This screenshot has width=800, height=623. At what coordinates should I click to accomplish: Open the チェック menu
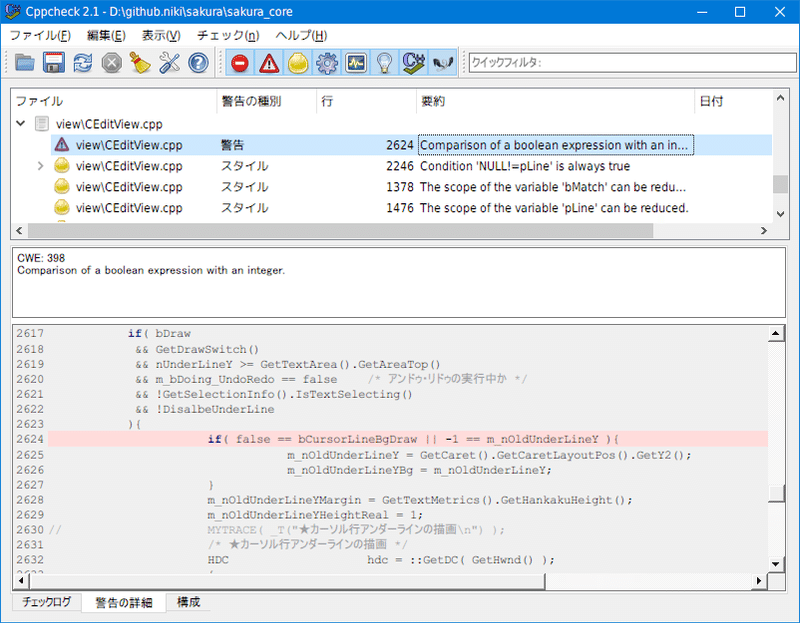click(x=226, y=35)
